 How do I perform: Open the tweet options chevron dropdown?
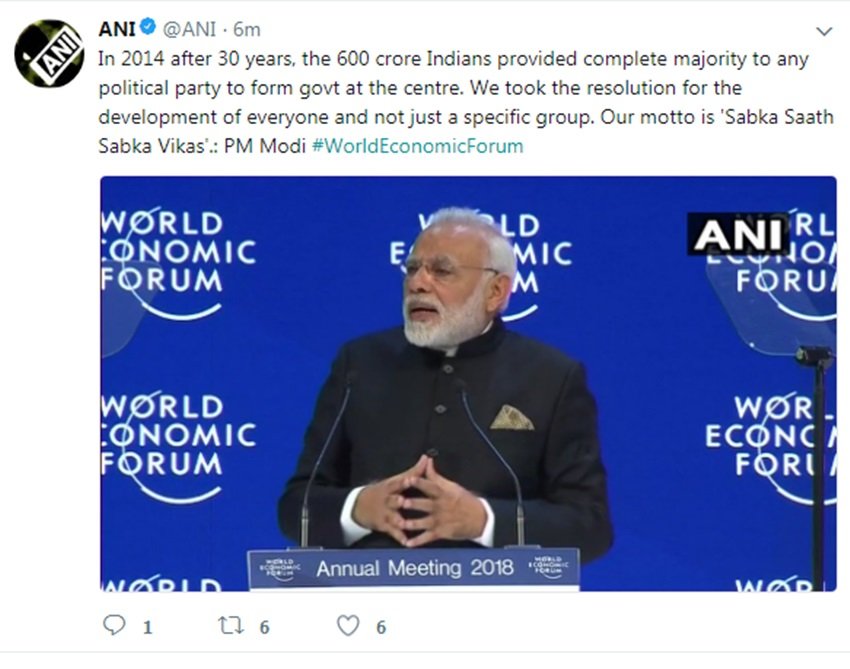(x=823, y=31)
